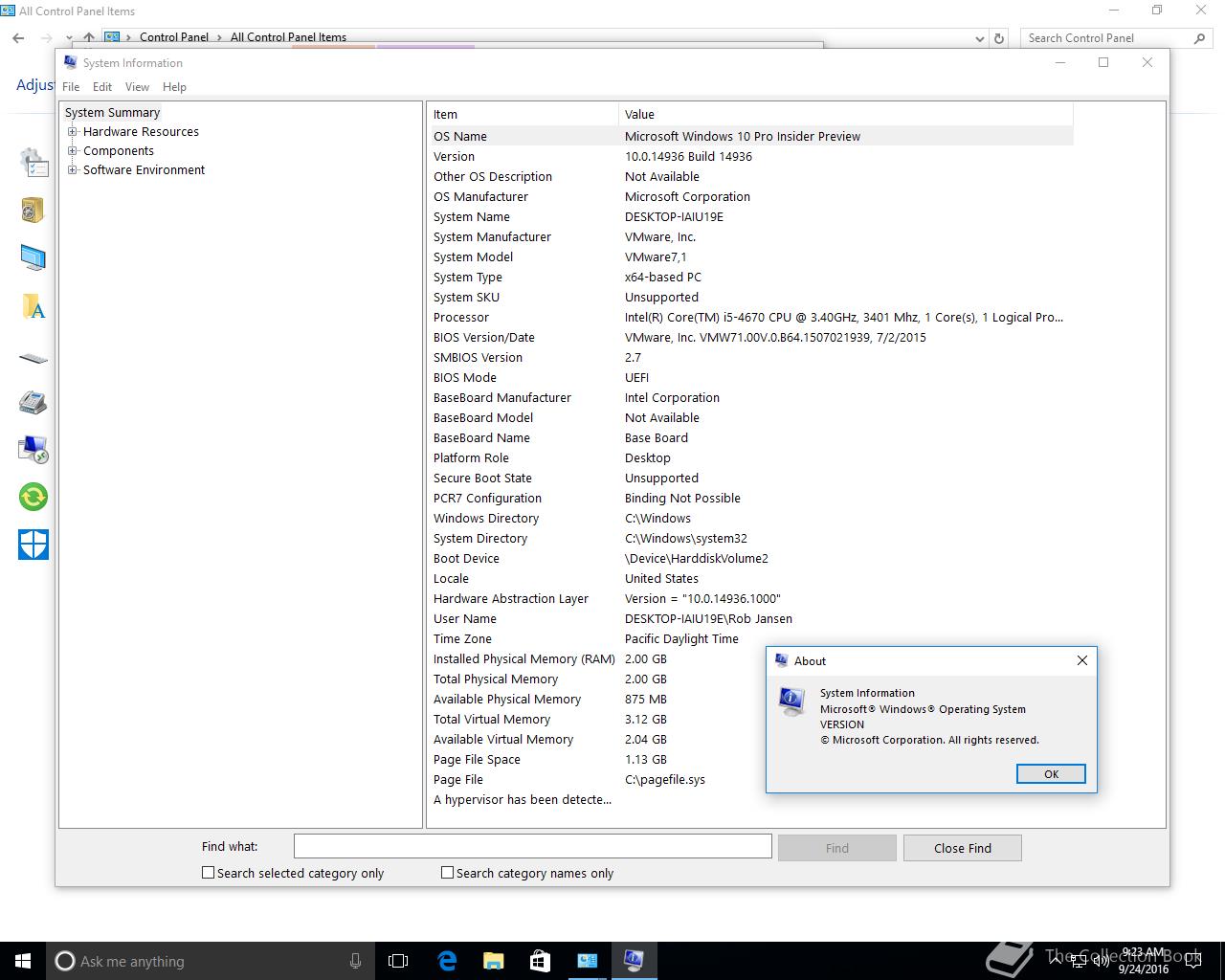The width and height of the screenshot is (1225, 980).
Task: Click the Control Panel back arrow
Action: point(18,38)
